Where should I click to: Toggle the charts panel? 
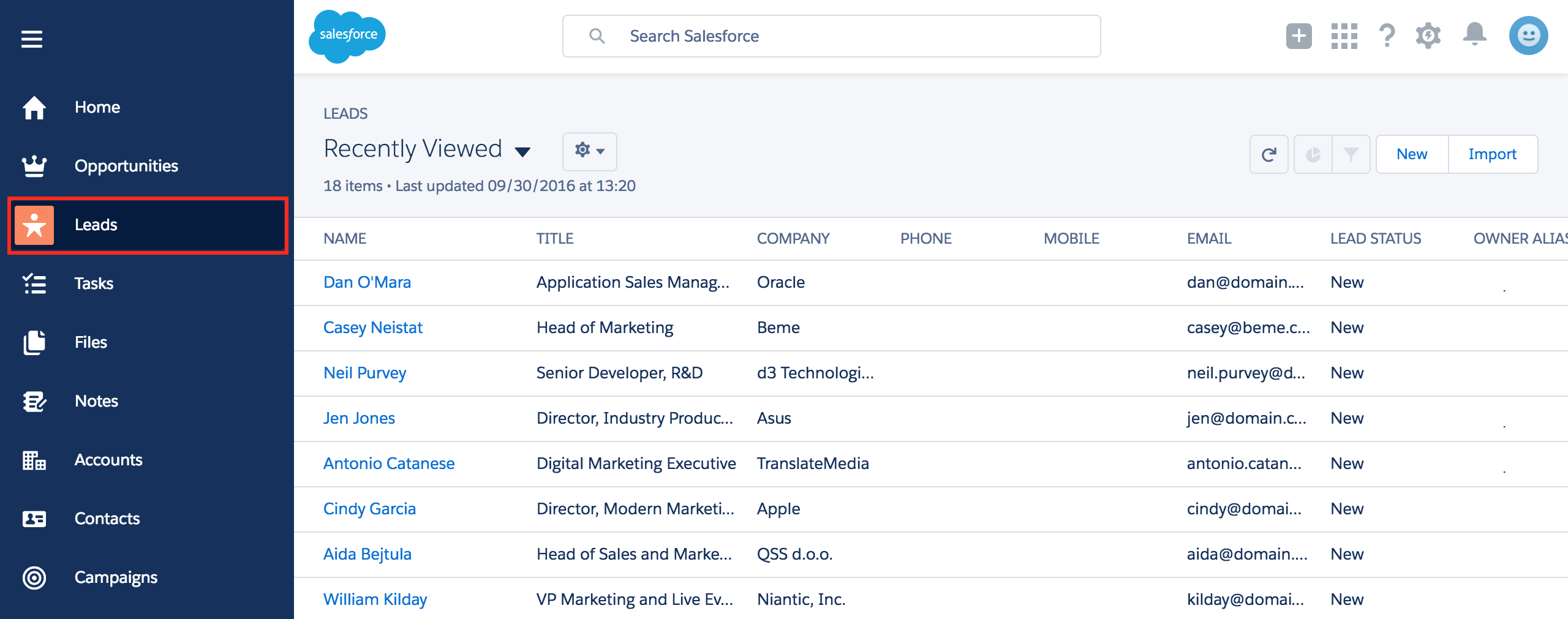pos(1313,154)
